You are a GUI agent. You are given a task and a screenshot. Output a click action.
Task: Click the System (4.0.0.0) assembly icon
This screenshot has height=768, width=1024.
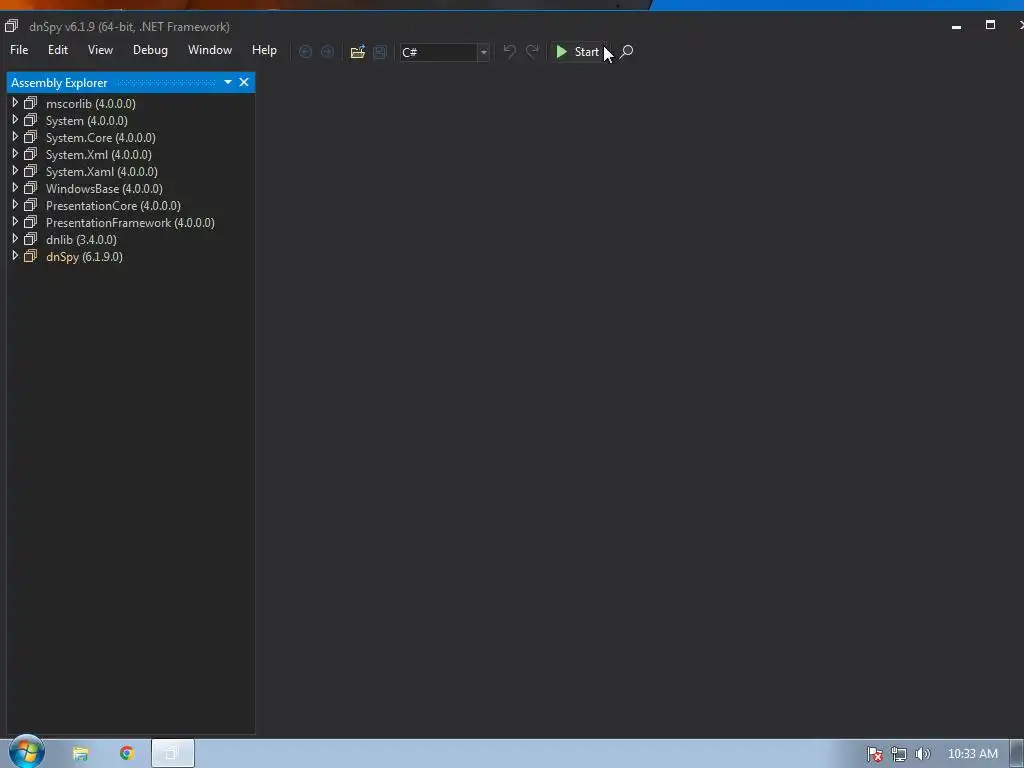31,120
